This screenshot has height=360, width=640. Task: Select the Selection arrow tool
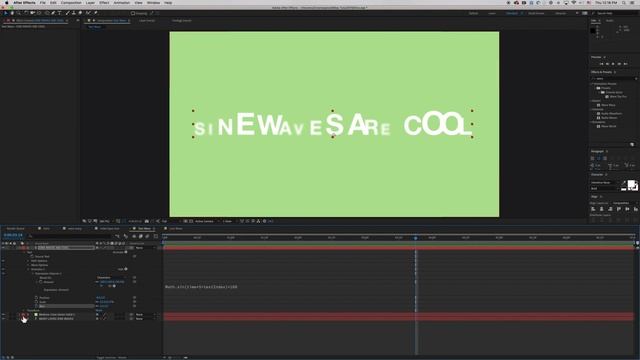(x=6, y=13)
